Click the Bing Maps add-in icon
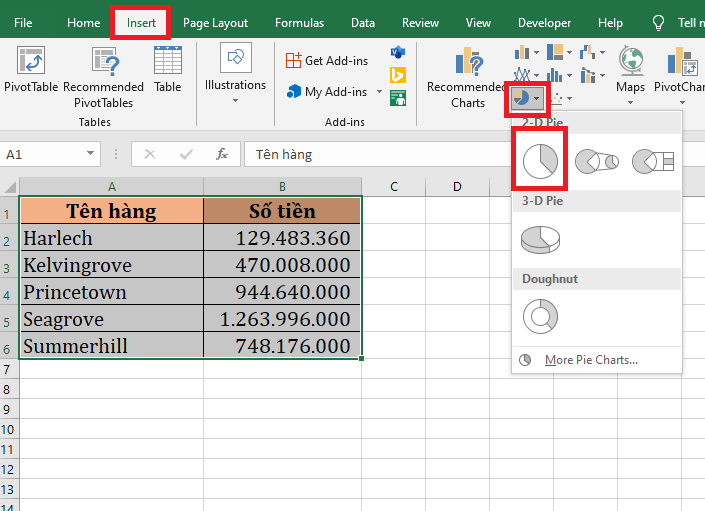 coord(398,75)
